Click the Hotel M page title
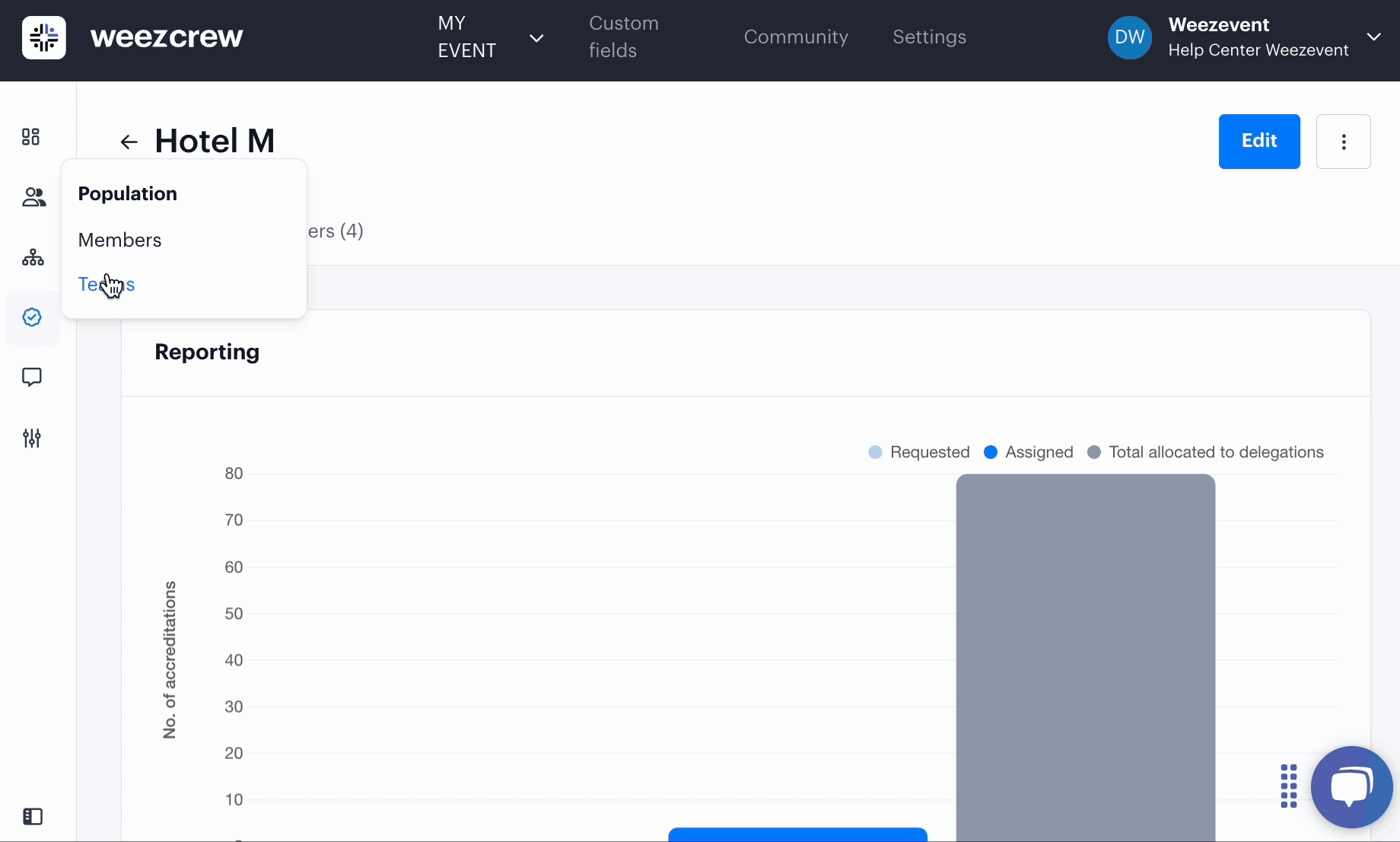1400x842 pixels. pyautogui.click(x=215, y=142)
